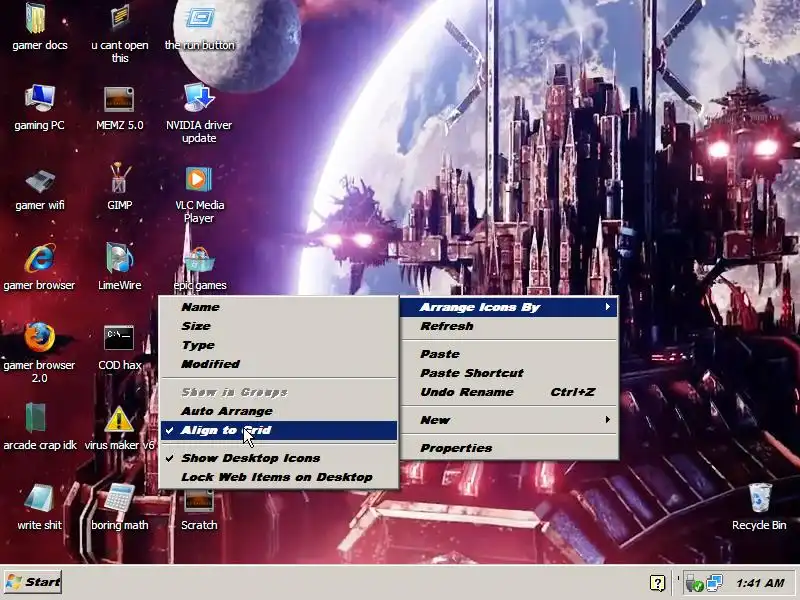The height and width of the screenshot is (600, 800).
Task: Click the network connection tray icon
Action: [714, 583]
